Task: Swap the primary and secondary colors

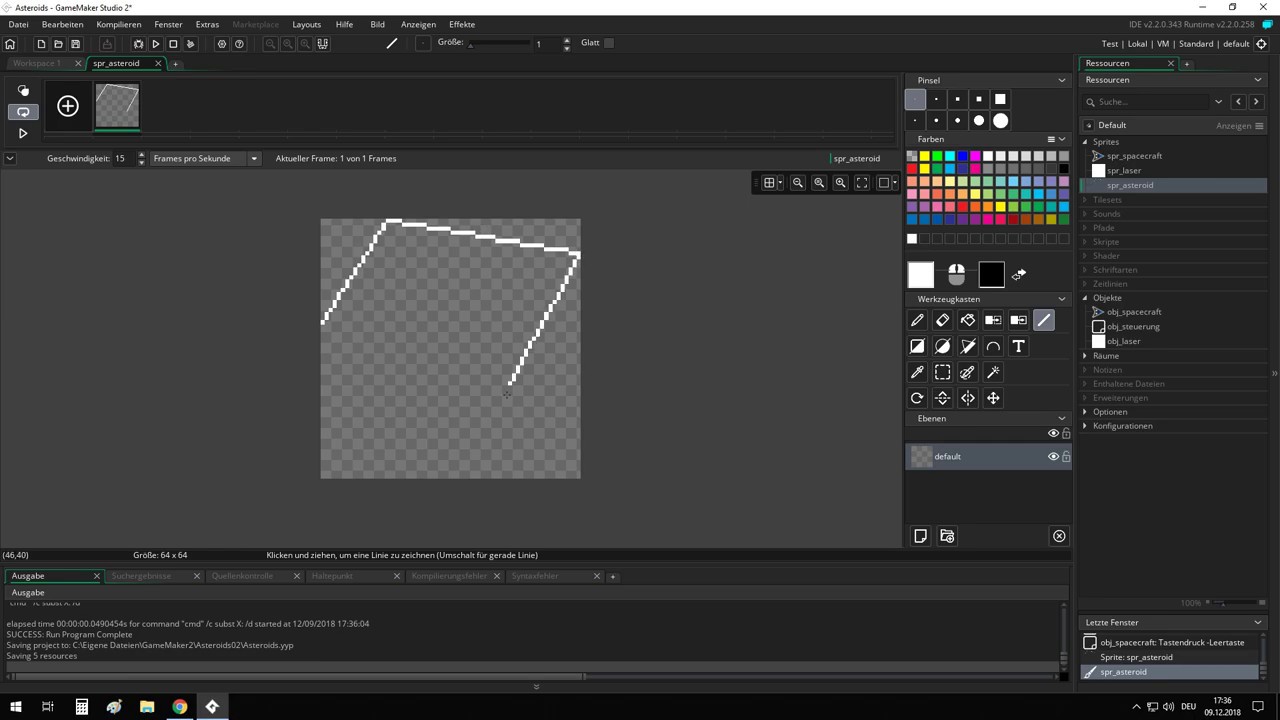Action: click(x=1019, y=274)
